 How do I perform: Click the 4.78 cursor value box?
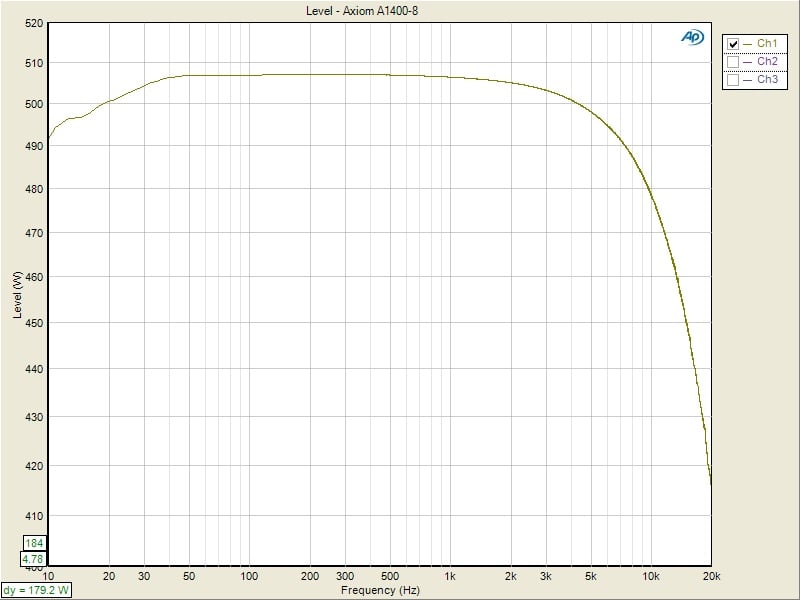(33, 559)
